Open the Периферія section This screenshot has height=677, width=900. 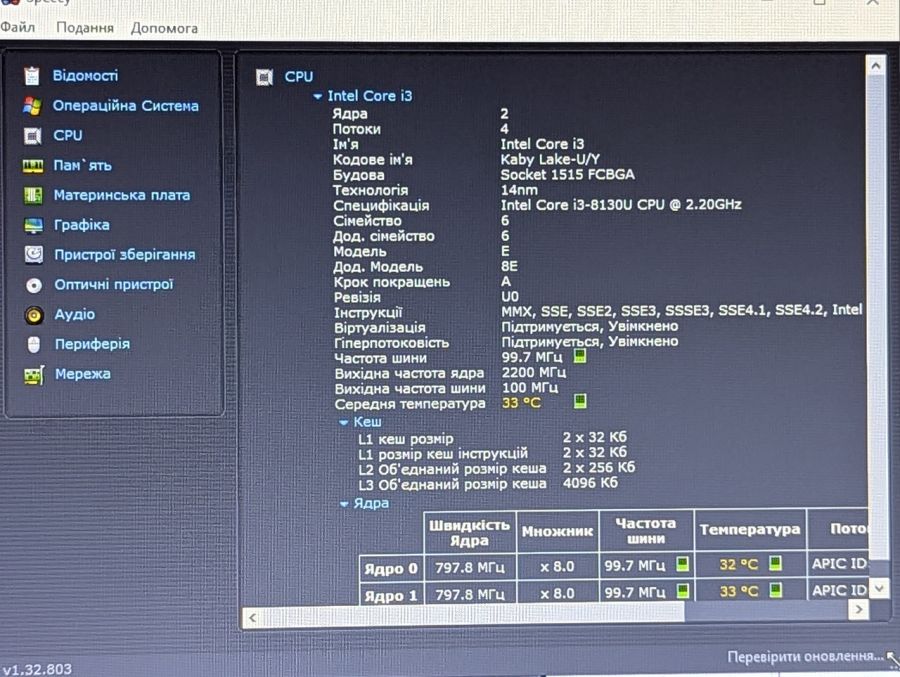[92, 345]
